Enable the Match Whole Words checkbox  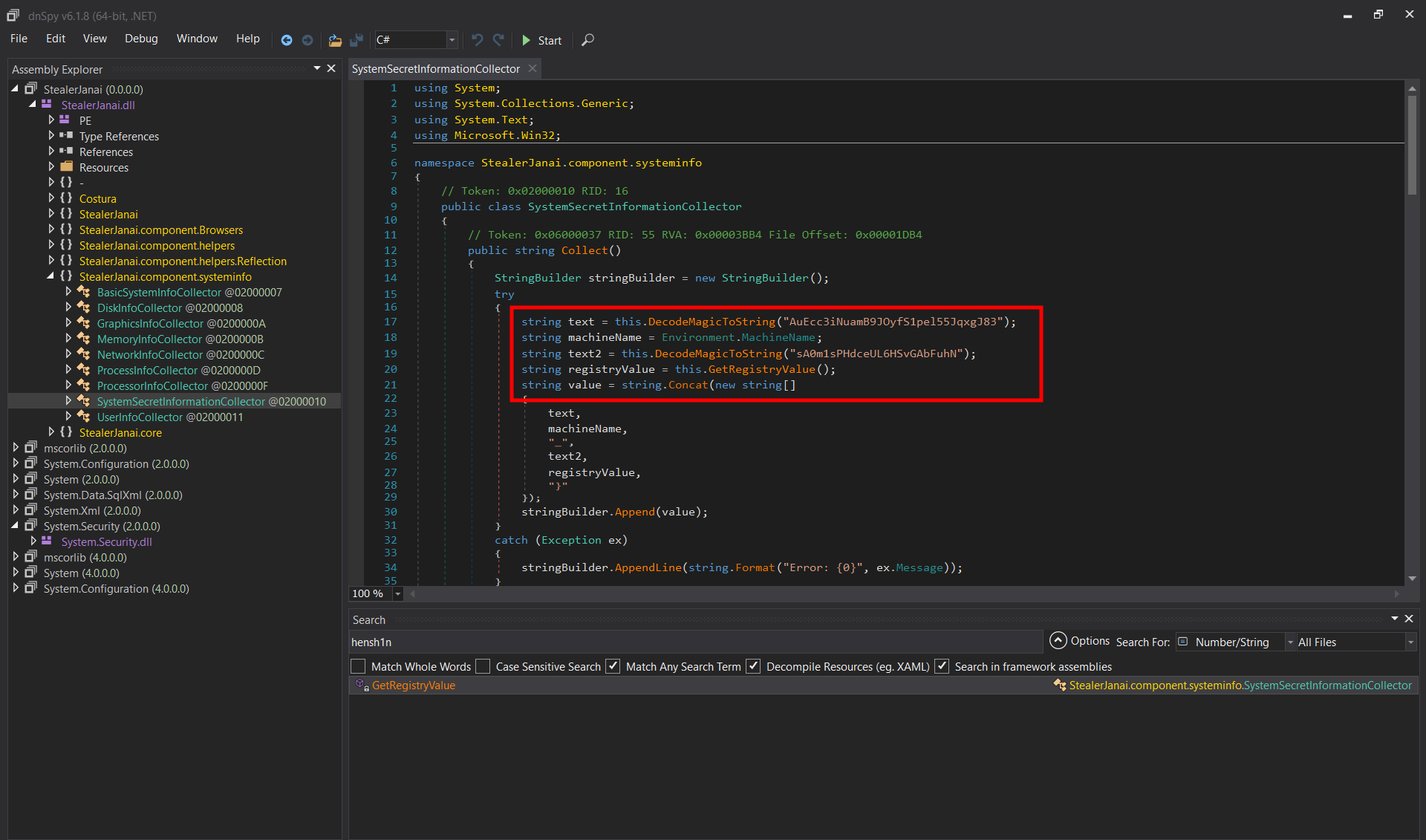coord(359,666)
